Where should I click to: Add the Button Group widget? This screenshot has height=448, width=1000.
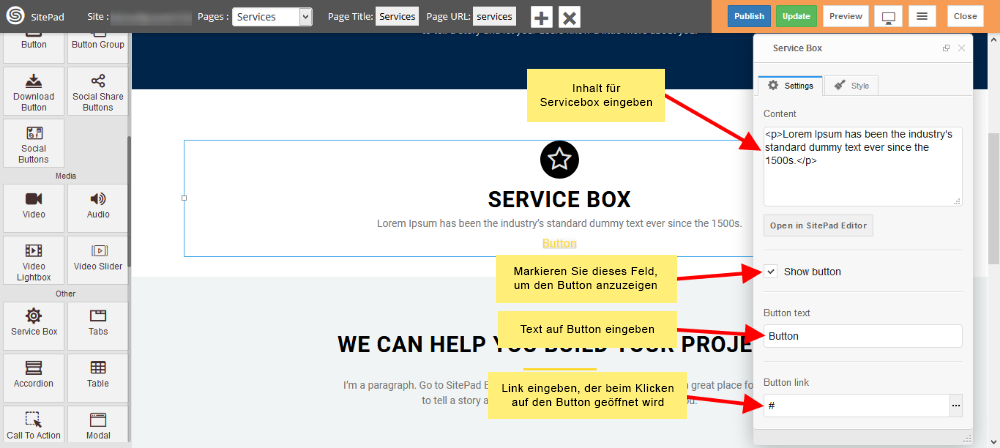click(98, 48)
